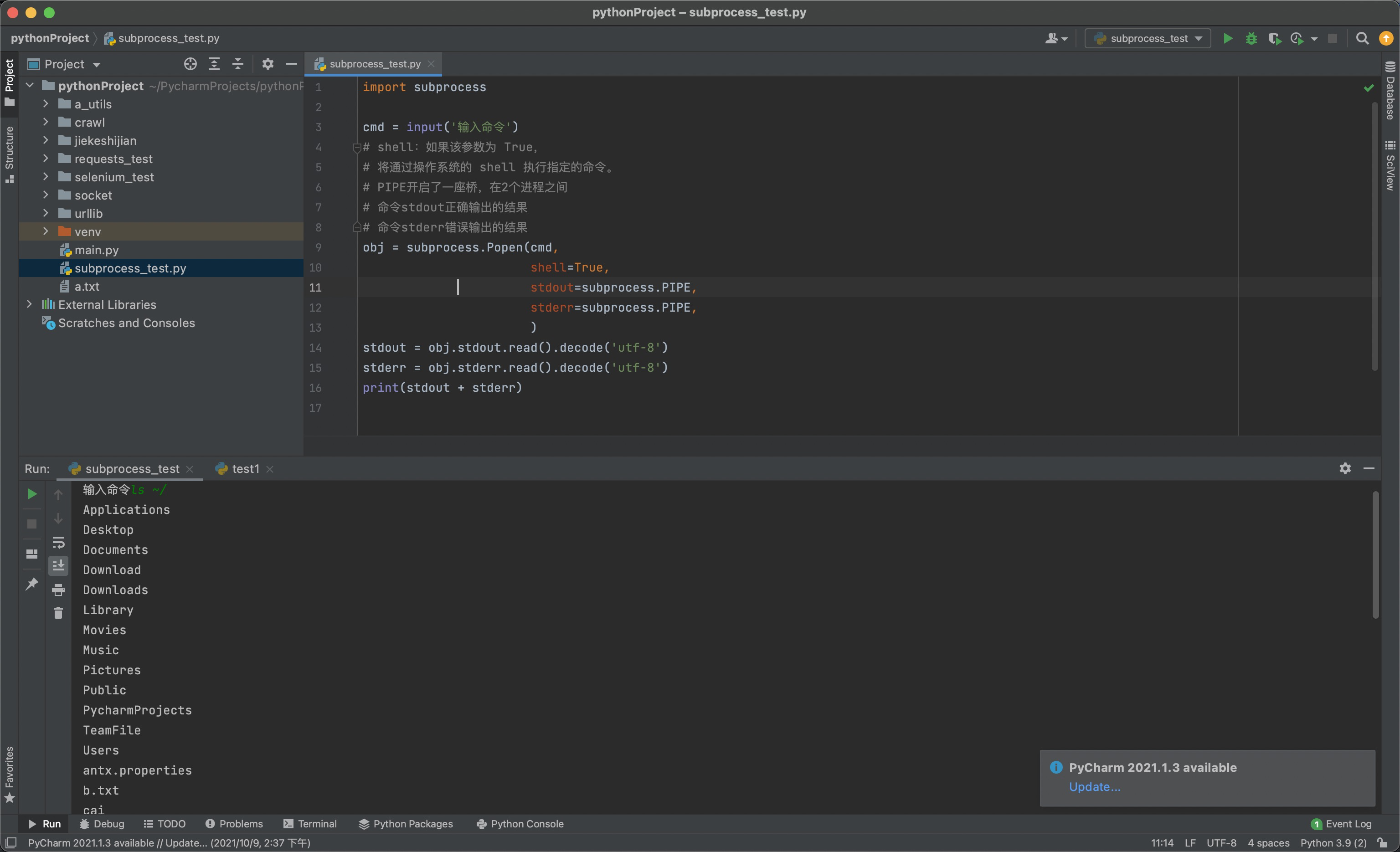1400x852 pixels.
Task: Click the restore layout icon in Run panel
Action: tap(32, 554)
